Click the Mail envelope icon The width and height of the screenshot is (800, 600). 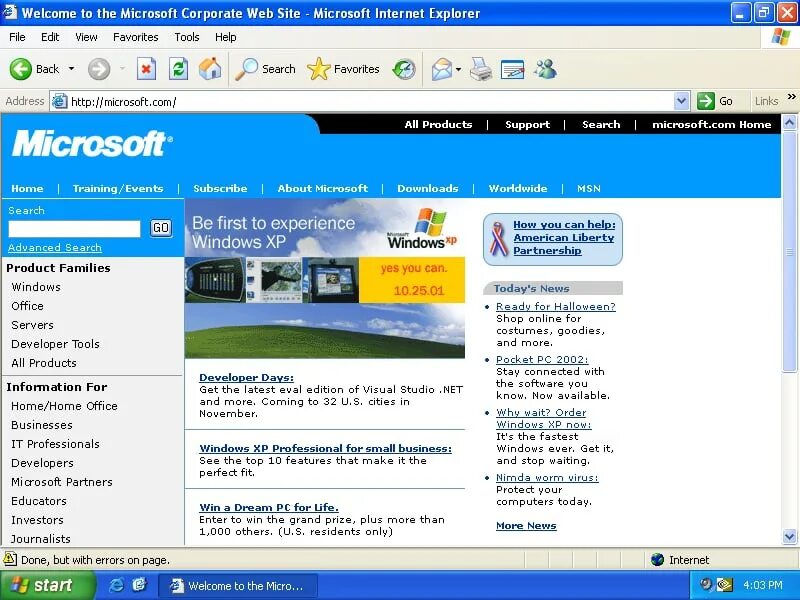[x=442, y=69]
